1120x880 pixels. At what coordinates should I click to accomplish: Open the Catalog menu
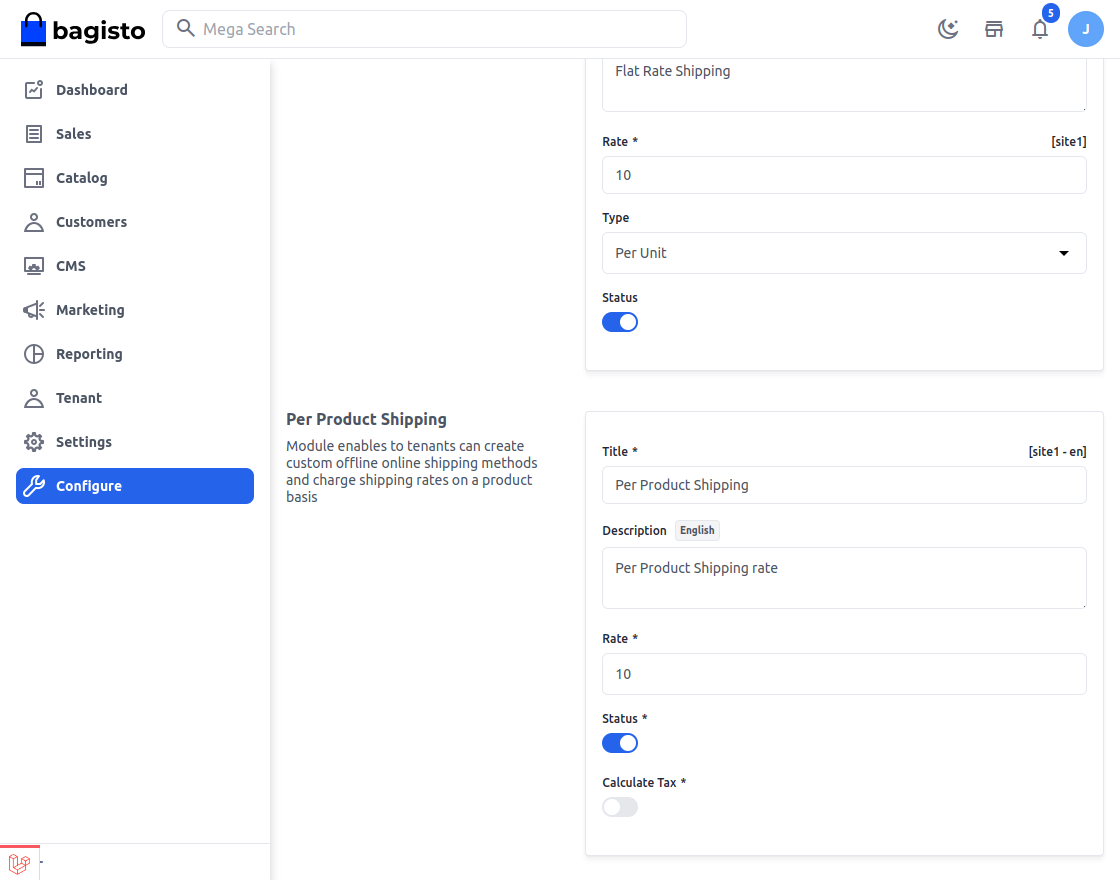click(x=81, y=178)
